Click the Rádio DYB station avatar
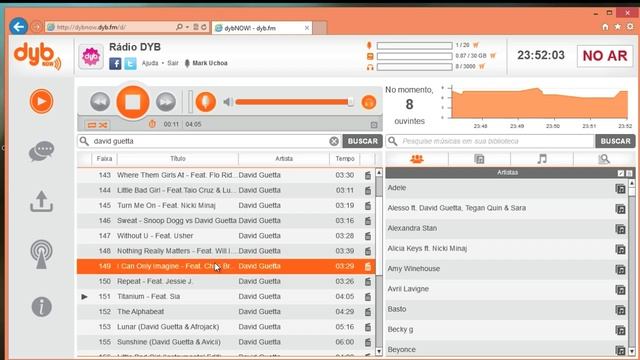The image size is (640, 360). click(91, 56)
